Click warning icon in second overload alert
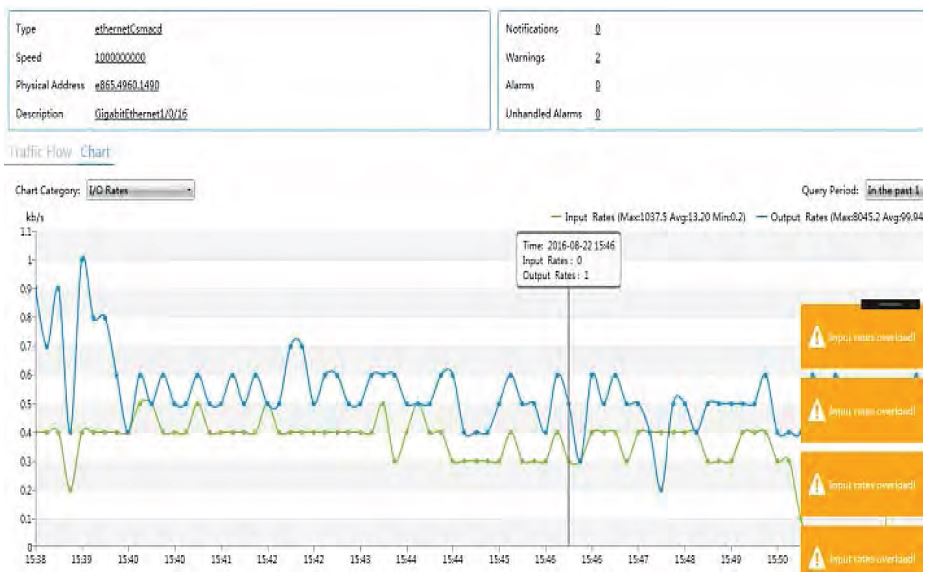929x579 pixels. [815, 411]
